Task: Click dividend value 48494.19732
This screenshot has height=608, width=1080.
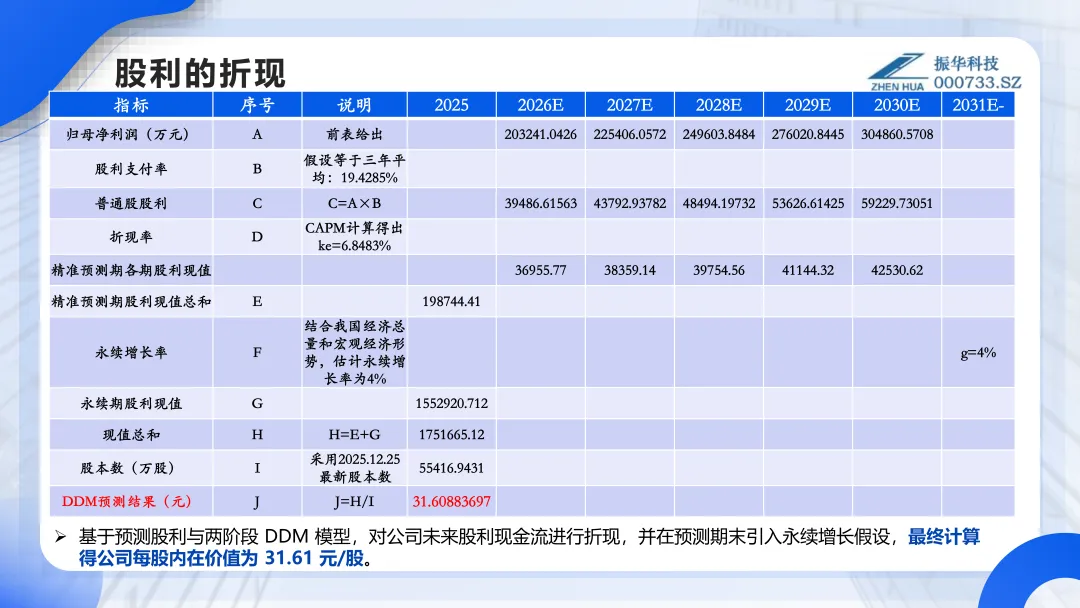Action: coord(718,203)
